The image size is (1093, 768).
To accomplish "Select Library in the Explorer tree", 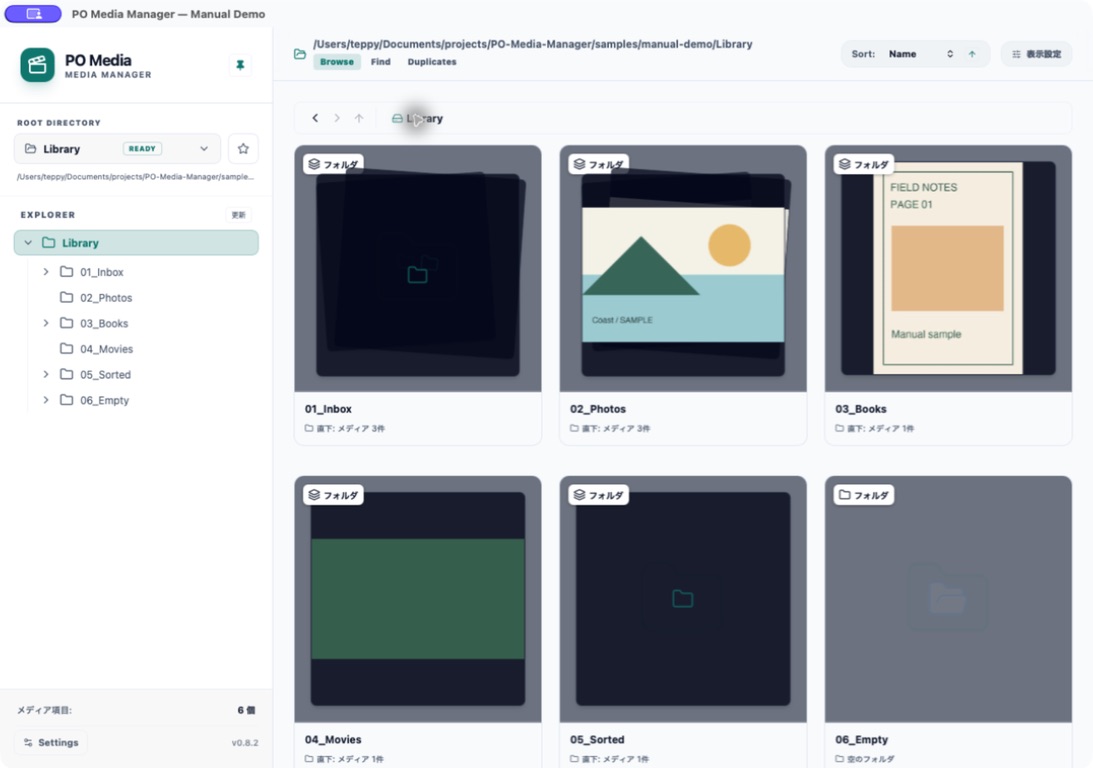I will (136, 243).
